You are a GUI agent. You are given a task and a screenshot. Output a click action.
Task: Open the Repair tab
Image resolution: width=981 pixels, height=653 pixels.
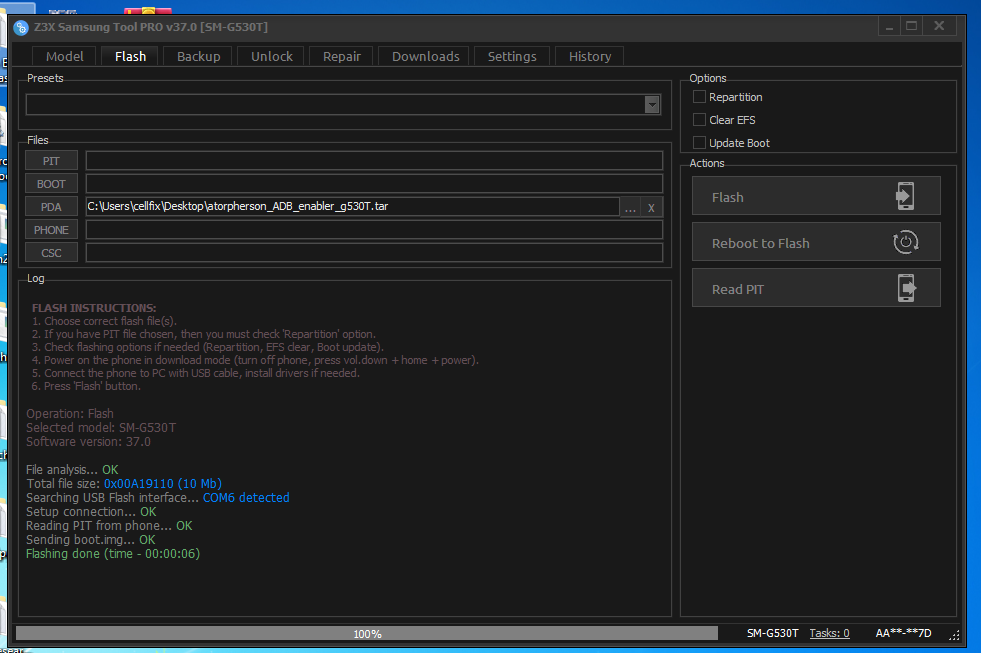342,56
